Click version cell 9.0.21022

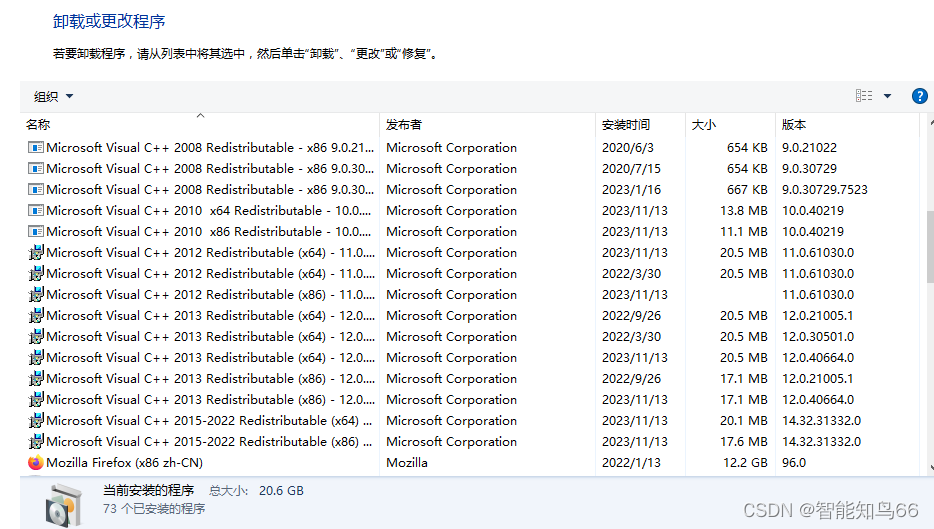pyautogui.click(x=809, y=147)
